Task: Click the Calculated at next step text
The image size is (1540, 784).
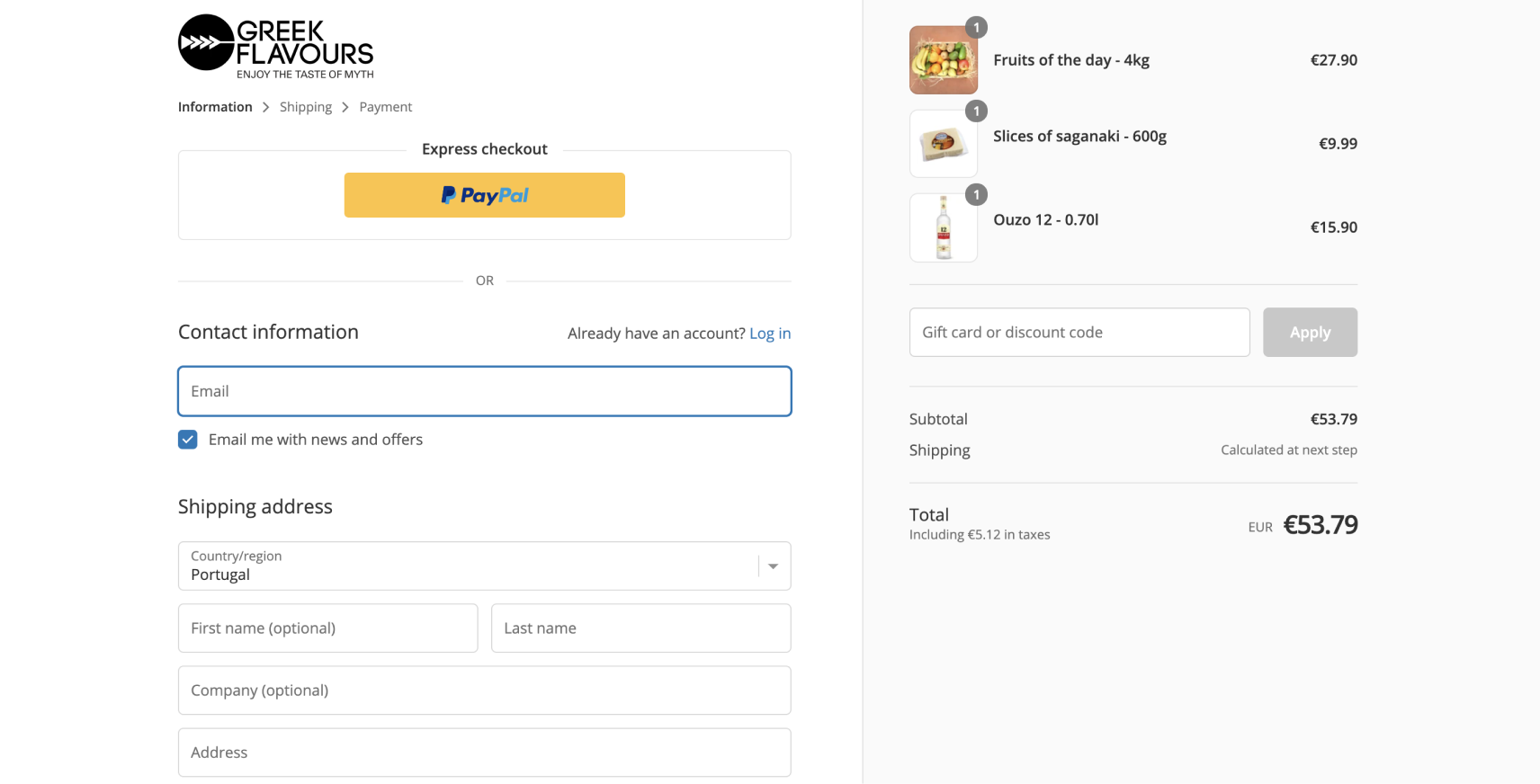Action: (x=1289, y=450)
